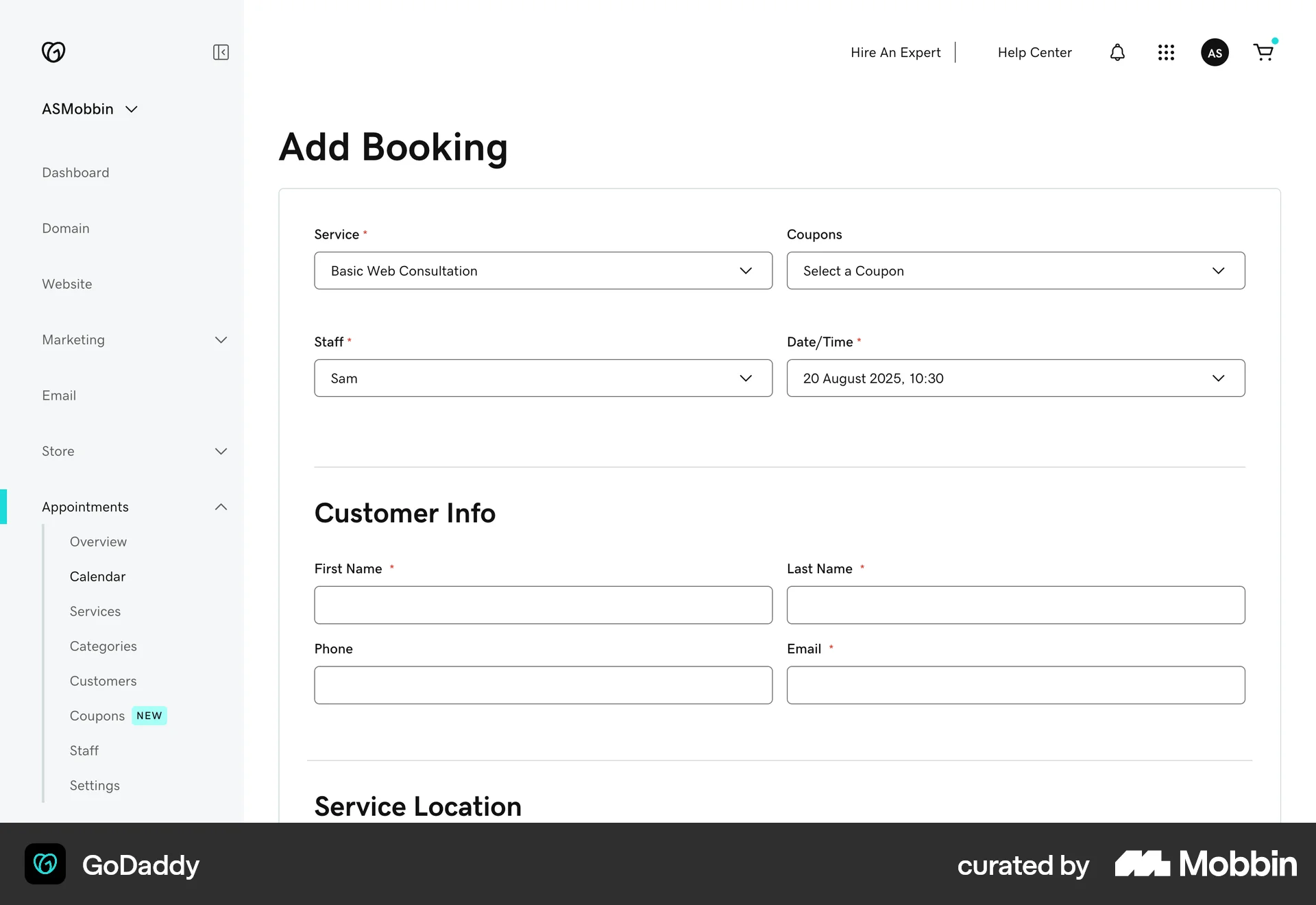Open the Select a Coupon dropdown
1316x905 pixels.
pyautogui.click(x=1015, y=271)
